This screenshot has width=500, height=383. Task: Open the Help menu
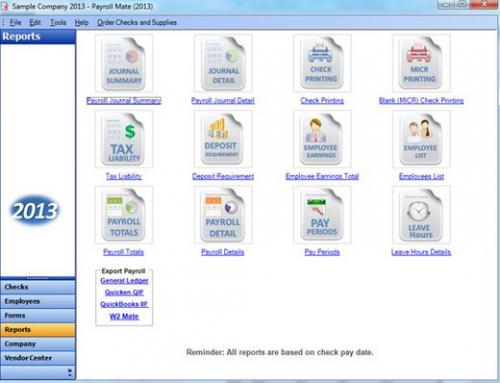click(81, 22)
